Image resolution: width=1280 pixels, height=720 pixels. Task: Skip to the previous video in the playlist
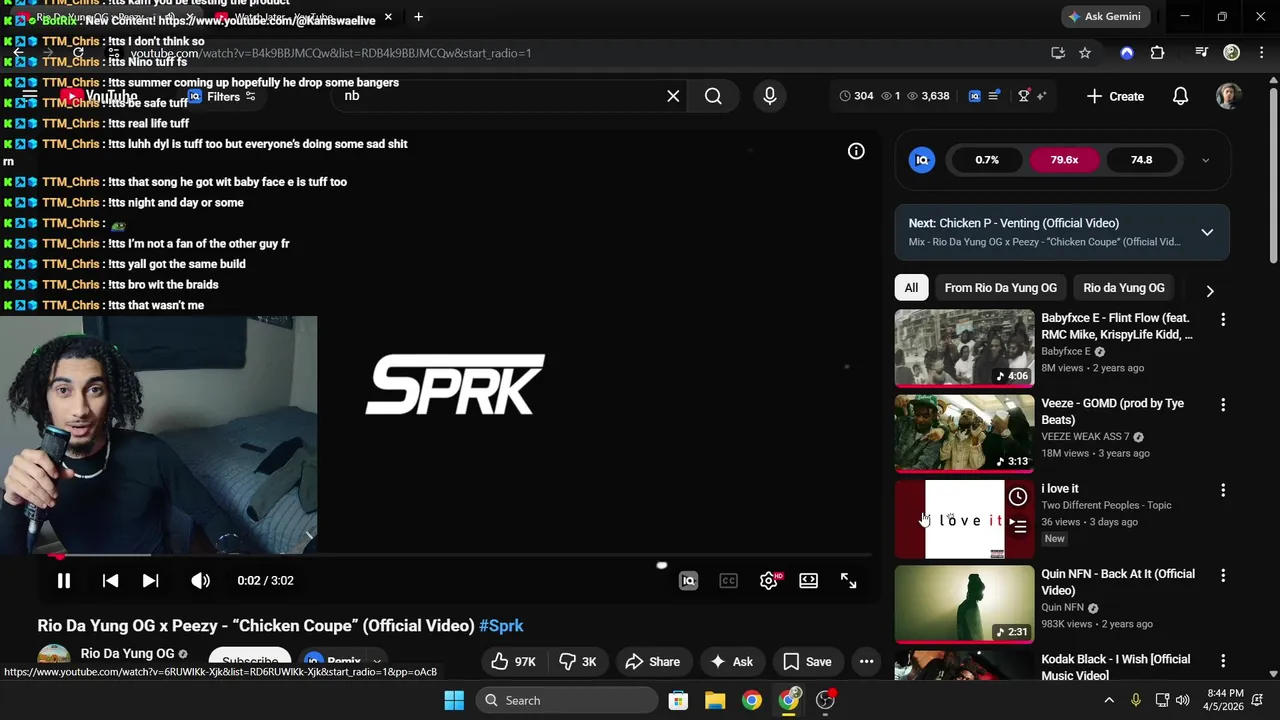pos(110,580)
